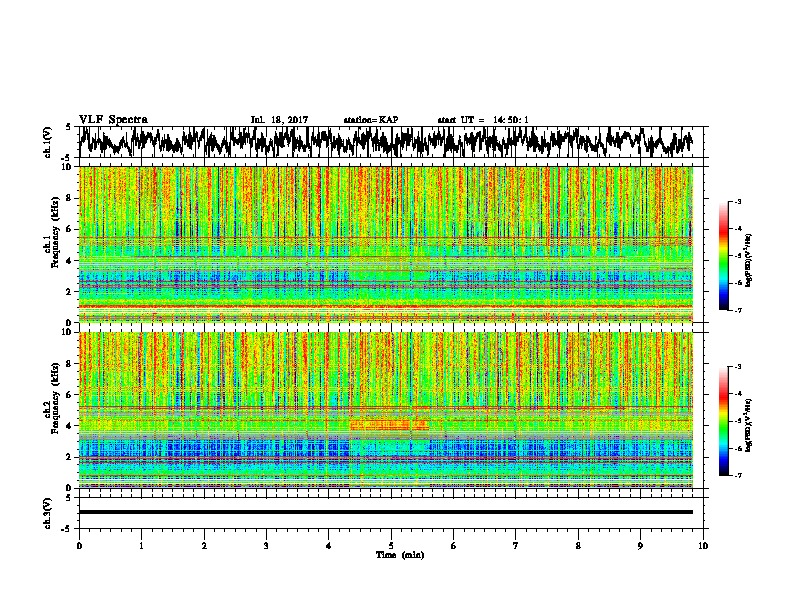Click the 'ch.3(V)' axis label

click(x=48, y=513)
